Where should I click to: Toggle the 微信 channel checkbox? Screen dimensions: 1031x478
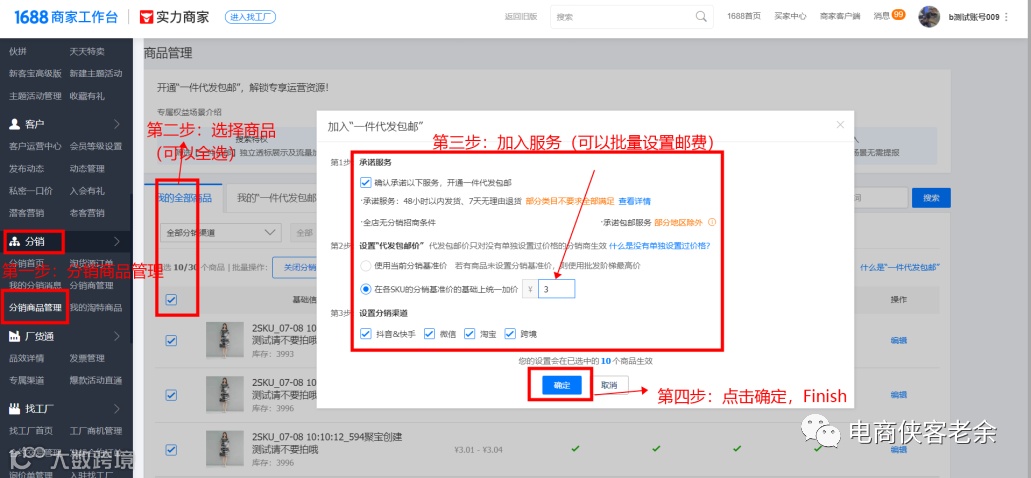point(429,333)
